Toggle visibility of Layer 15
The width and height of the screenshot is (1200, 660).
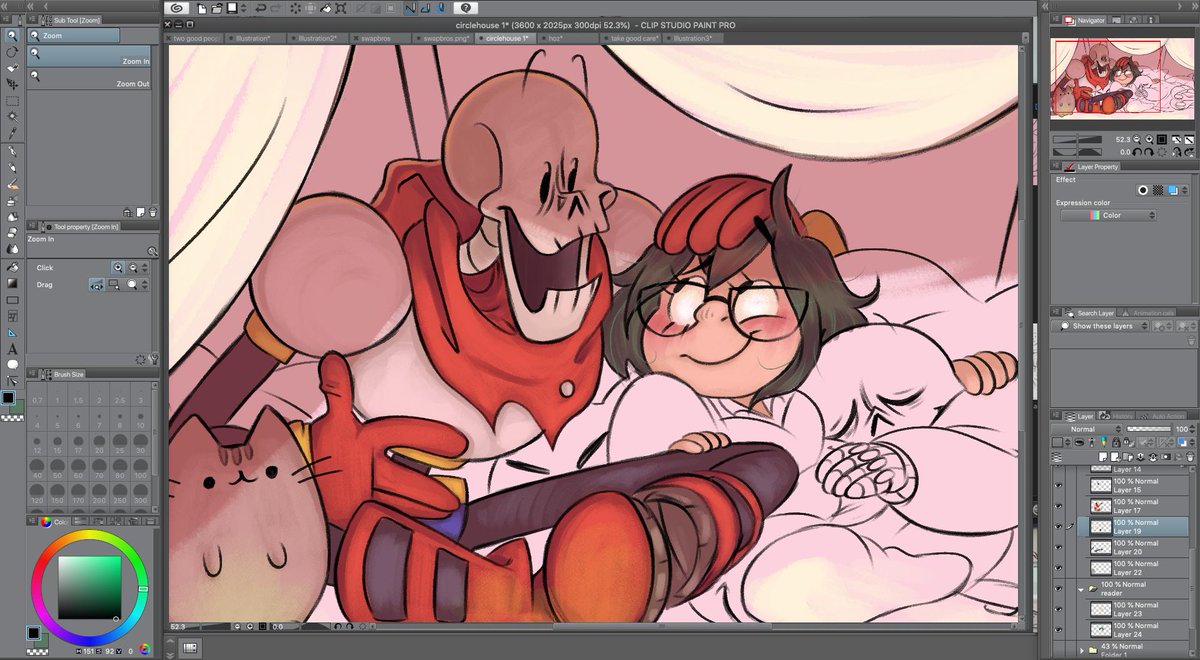coord(1059,485)
